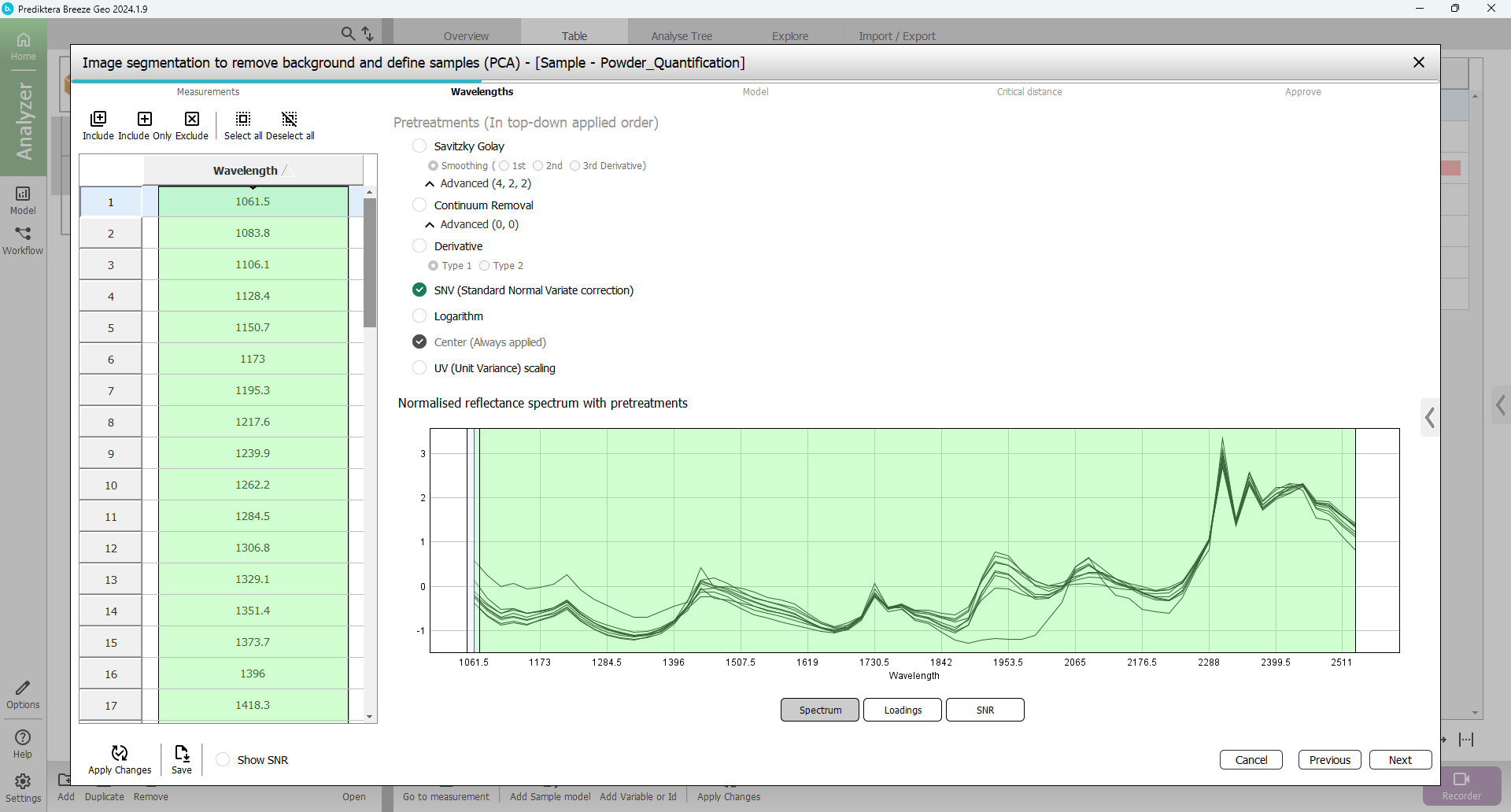Click the Exclude wavelengths icon
Screen dimensions: 1511x812
coord(192,120)
